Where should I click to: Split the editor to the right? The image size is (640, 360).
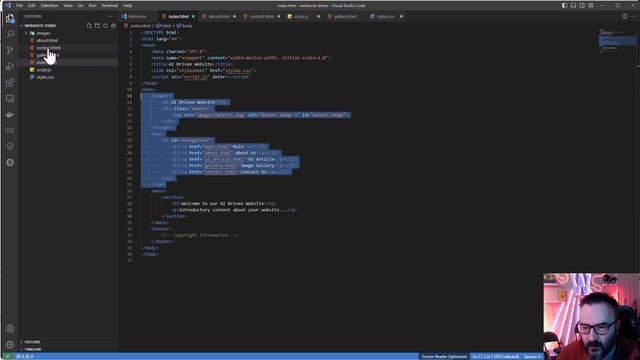tap(624, 16)
